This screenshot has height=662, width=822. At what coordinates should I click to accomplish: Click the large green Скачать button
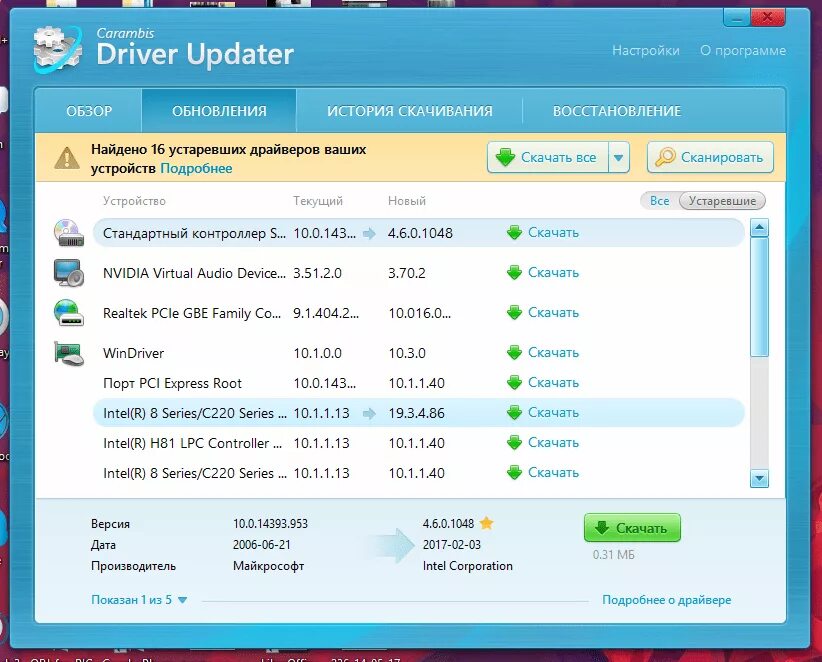pos(632,528)
